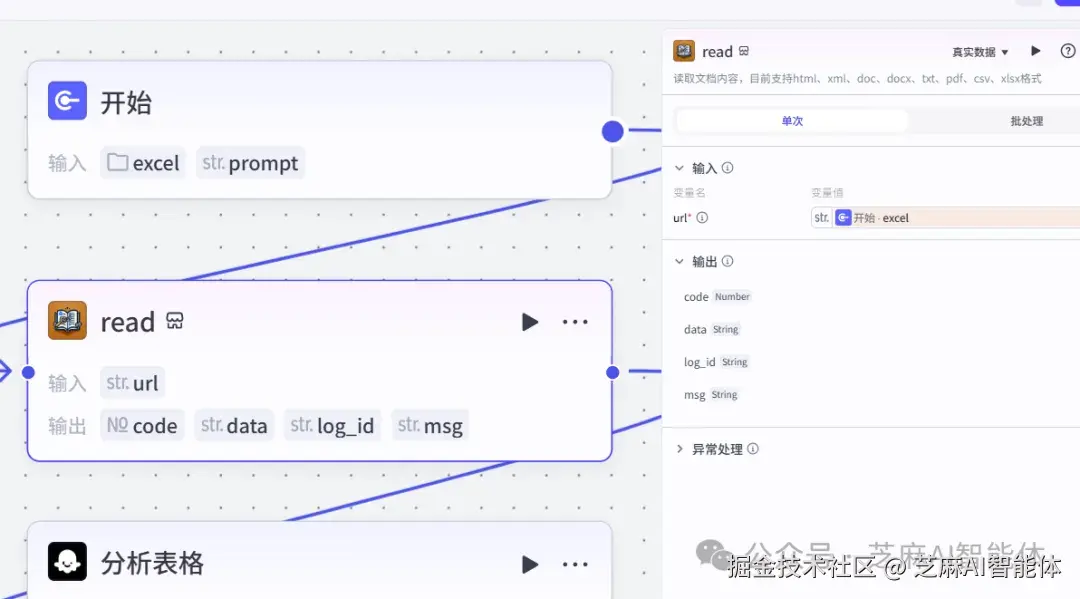This screenshot has height=599, width=1080.
Task: Click the url variable value input field
Action: pyautogui.click(x=950, y=217)
